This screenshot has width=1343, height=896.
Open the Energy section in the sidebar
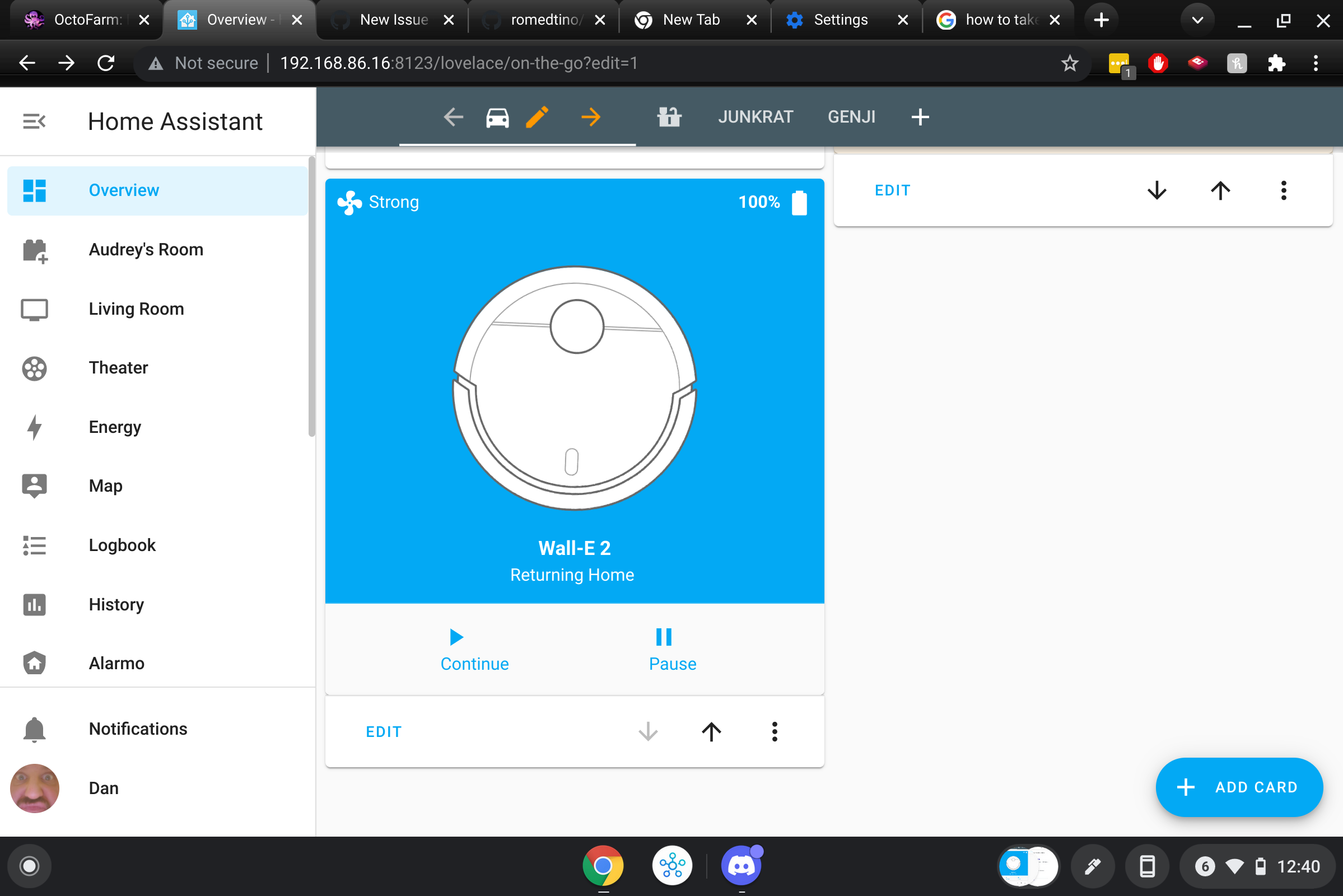[x=114, y=427]
